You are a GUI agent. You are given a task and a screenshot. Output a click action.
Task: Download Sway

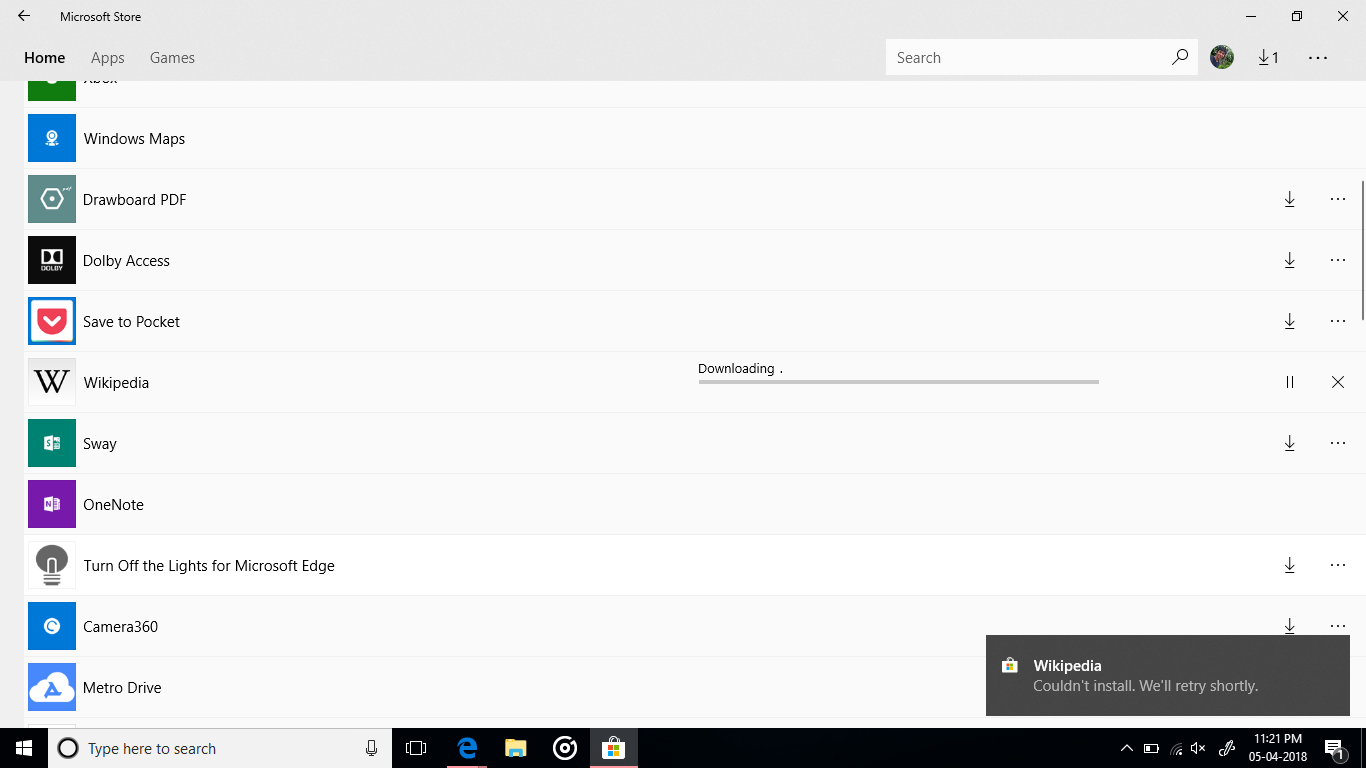click(1290, 443)
